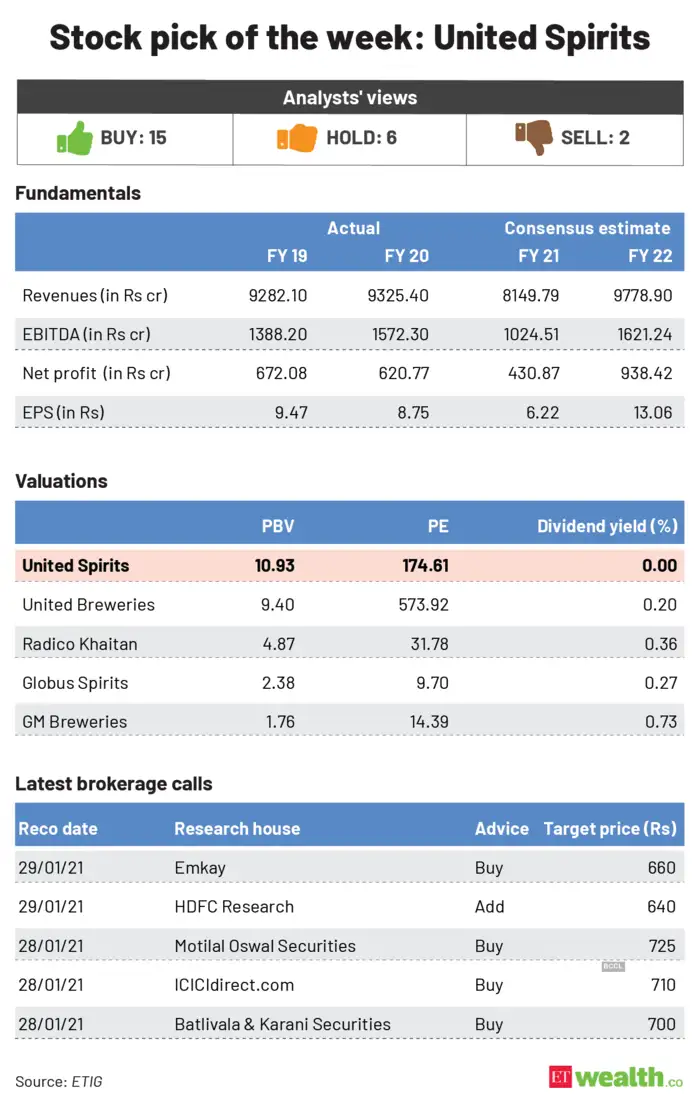Image resolution: width=700 pixels, height=1104 pixels.
Task: Click the BUY: 15 label
Action: [133, 138]
